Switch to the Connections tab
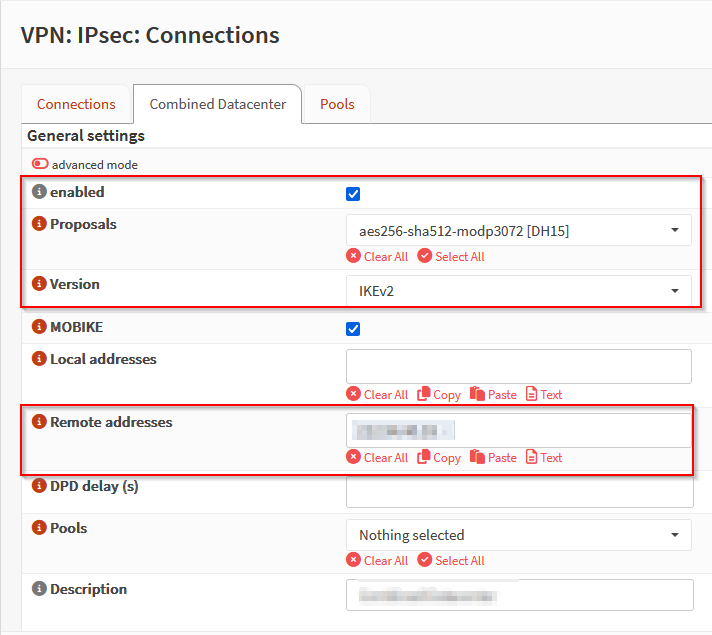This screenshot has width=712, height=635. pos(76,104)
